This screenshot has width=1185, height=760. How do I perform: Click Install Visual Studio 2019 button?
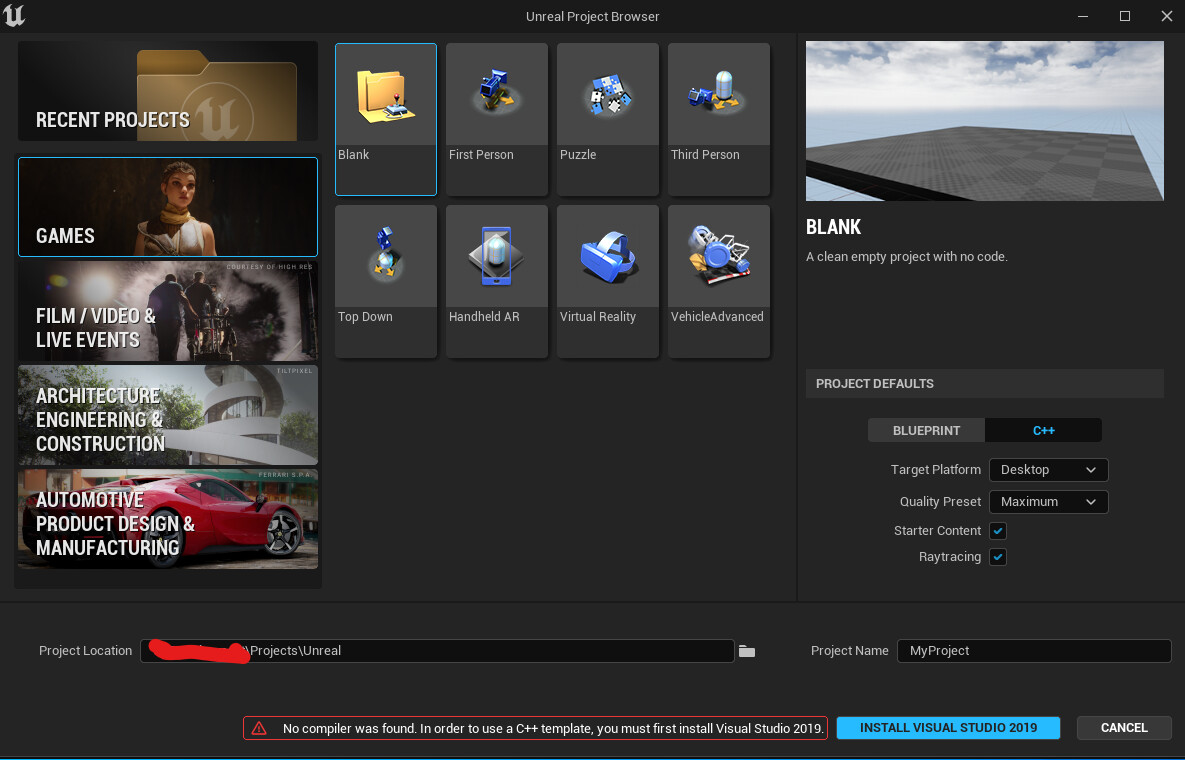coord(948,728)
